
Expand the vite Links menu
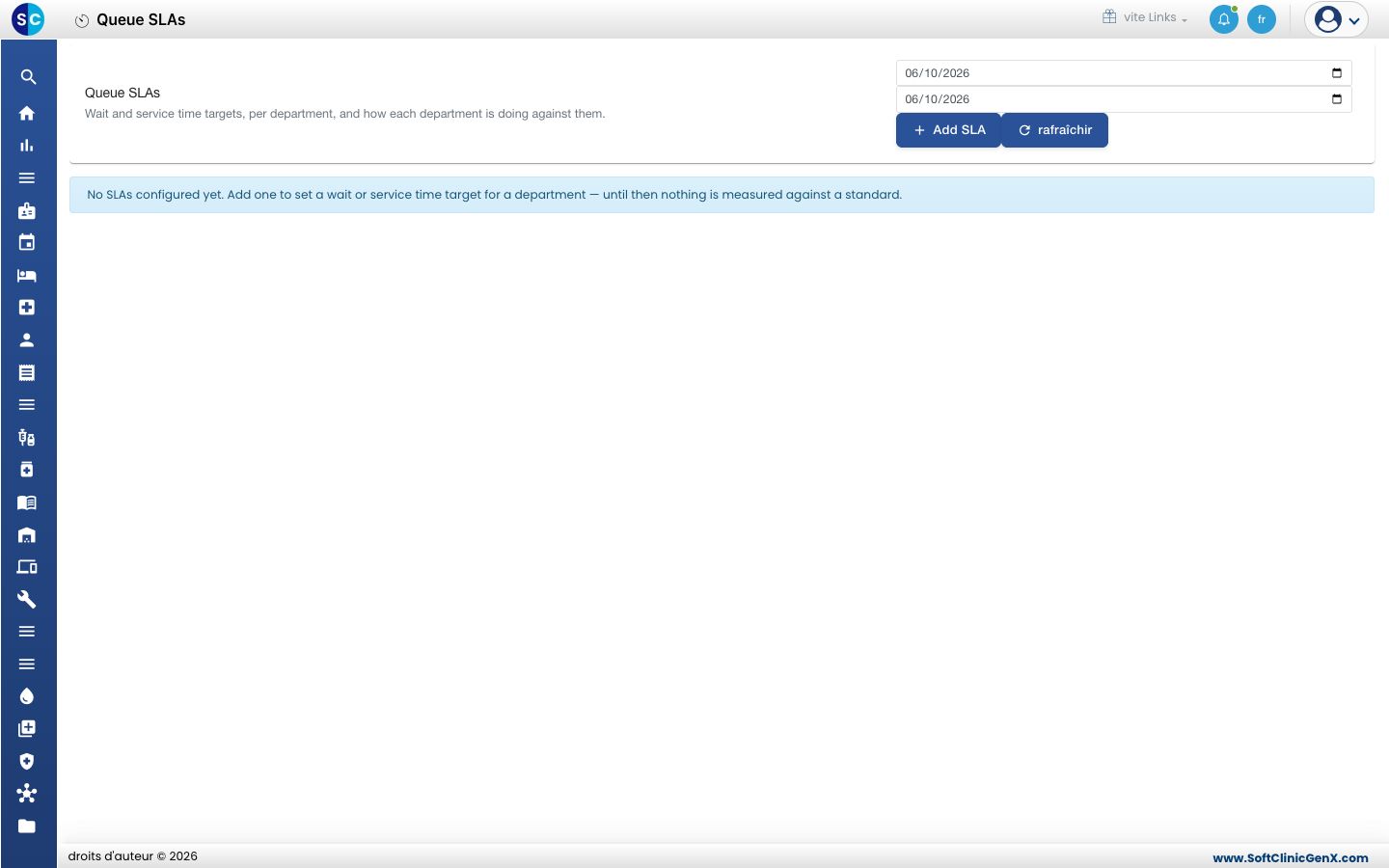pos(1145,17)
